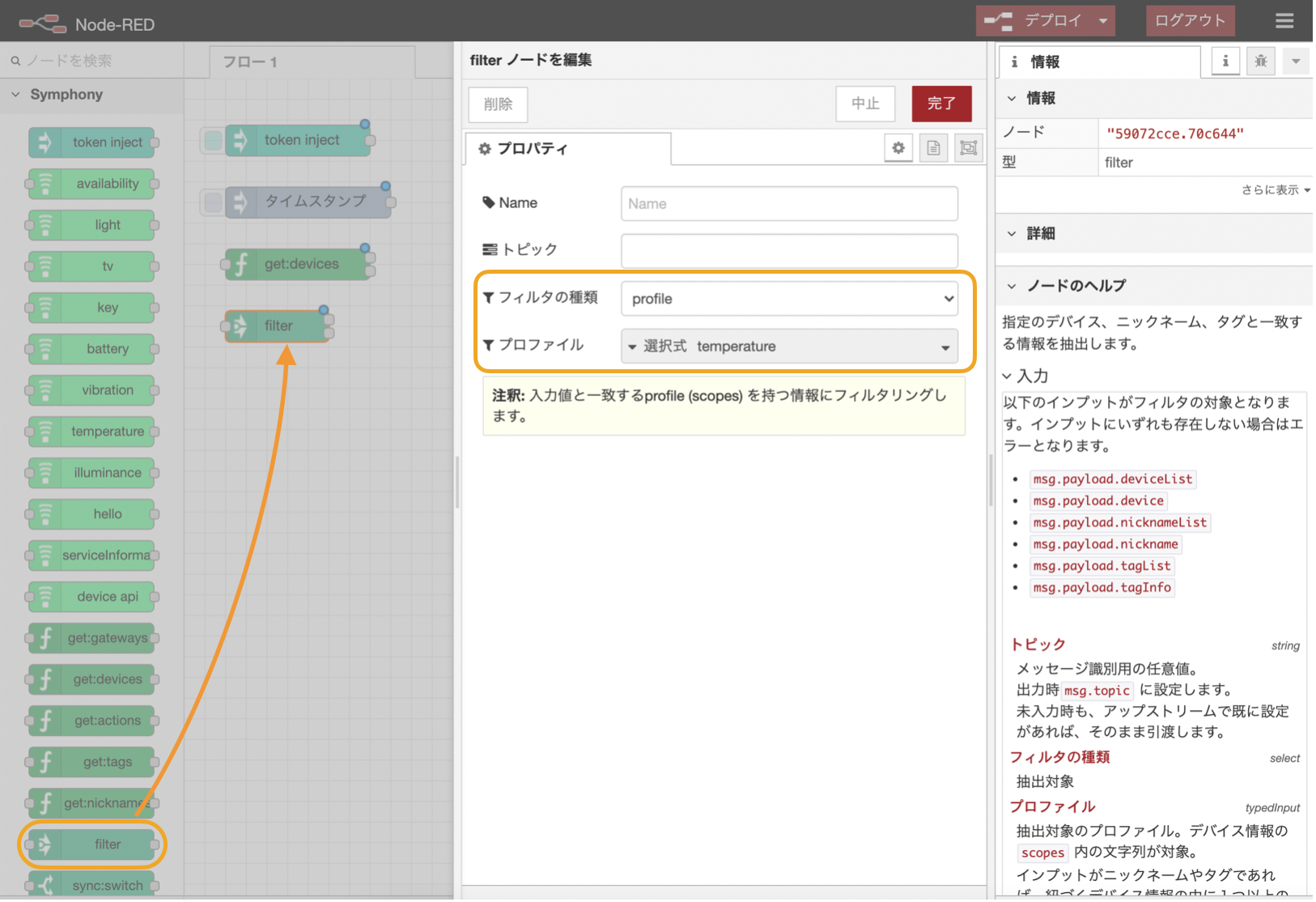Click the msg.payload.tagInfo code text
1316x902 pixels.
(x=1102, y=588)
